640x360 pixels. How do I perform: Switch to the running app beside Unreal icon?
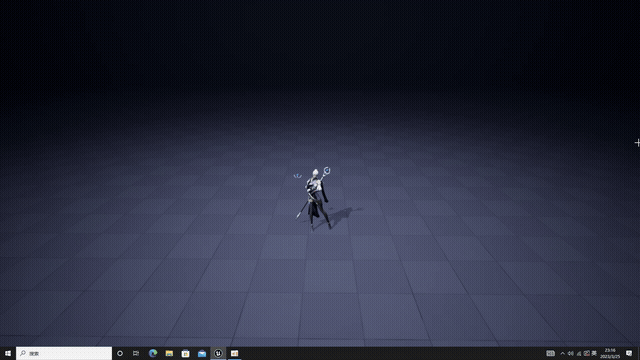tap(235, 353)
